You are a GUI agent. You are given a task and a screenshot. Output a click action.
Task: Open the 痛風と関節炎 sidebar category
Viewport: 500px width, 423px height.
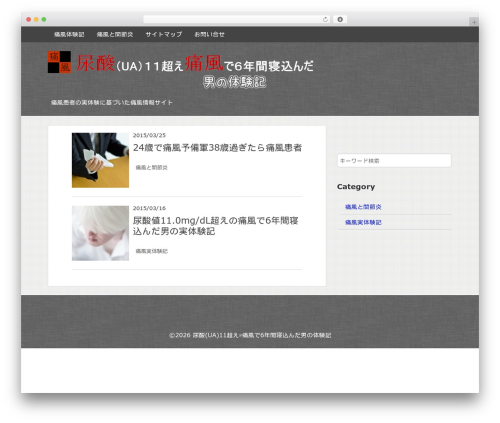tap(363, 207)
